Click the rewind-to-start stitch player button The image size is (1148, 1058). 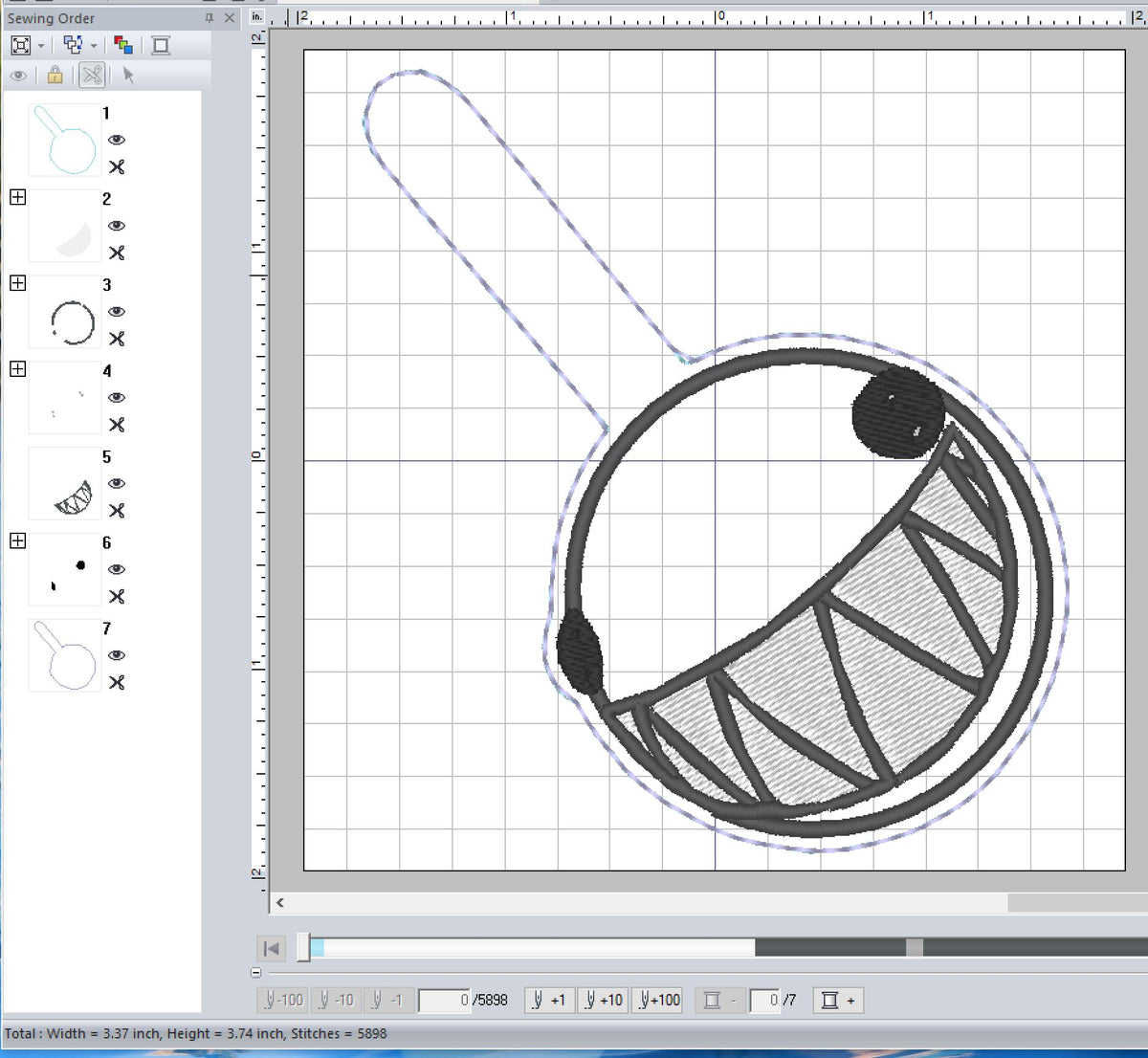pos(271,948)
